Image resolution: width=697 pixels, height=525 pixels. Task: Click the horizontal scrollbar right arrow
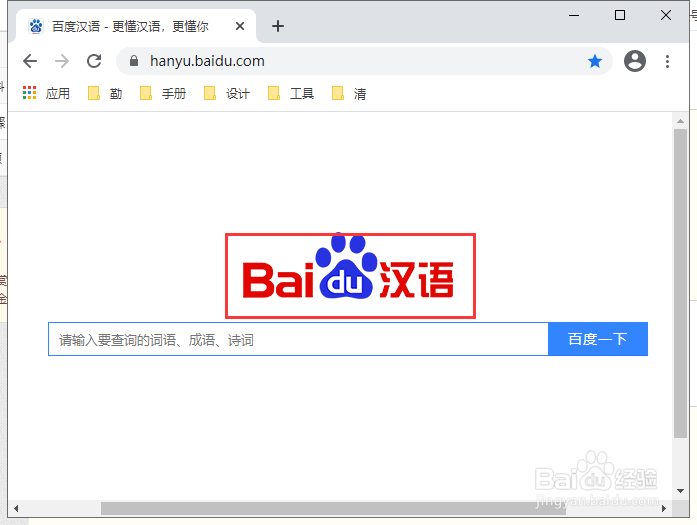coord(664,509)
